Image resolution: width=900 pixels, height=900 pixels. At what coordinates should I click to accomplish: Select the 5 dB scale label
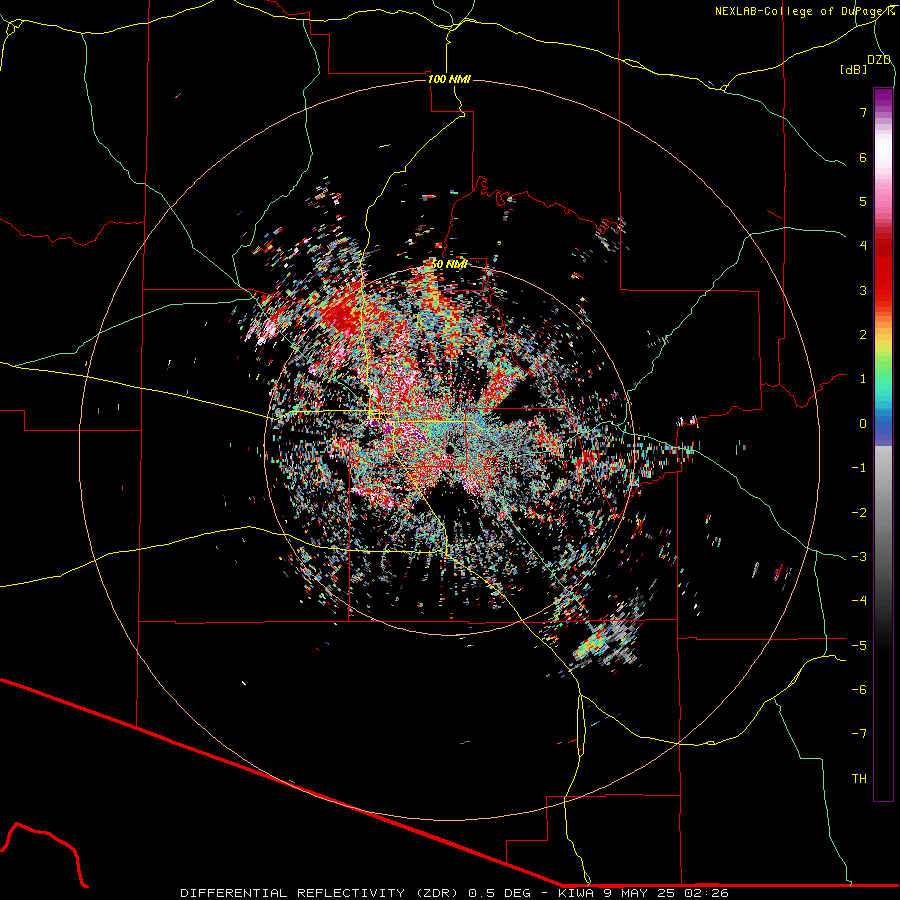tap(863, 201)
